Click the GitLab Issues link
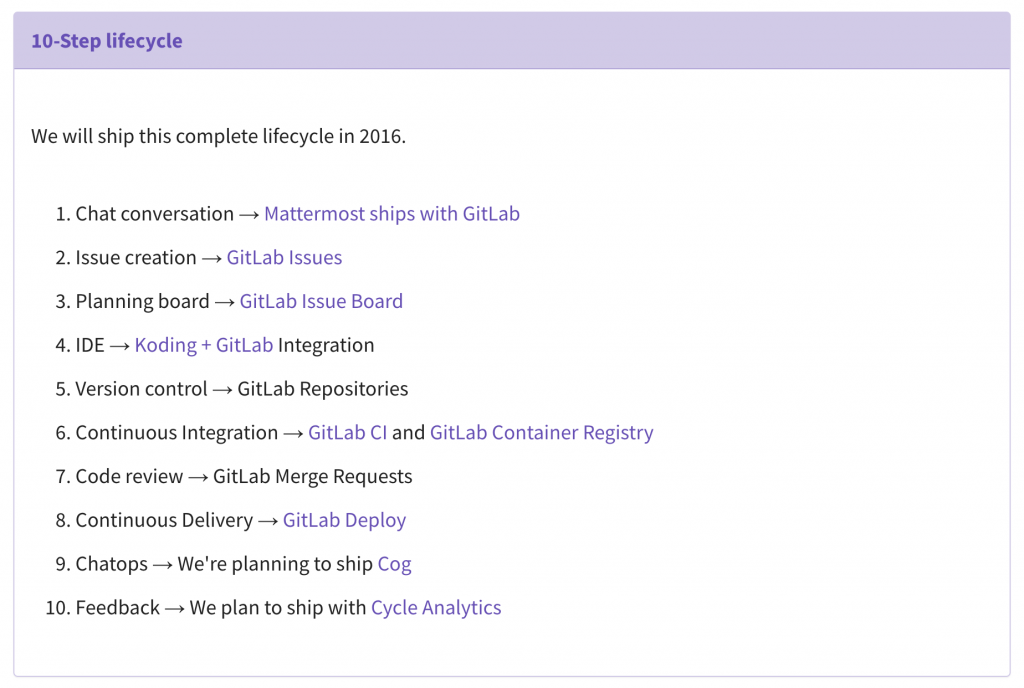The width and height of the screenshot is (1024, 688). point(284,258)
